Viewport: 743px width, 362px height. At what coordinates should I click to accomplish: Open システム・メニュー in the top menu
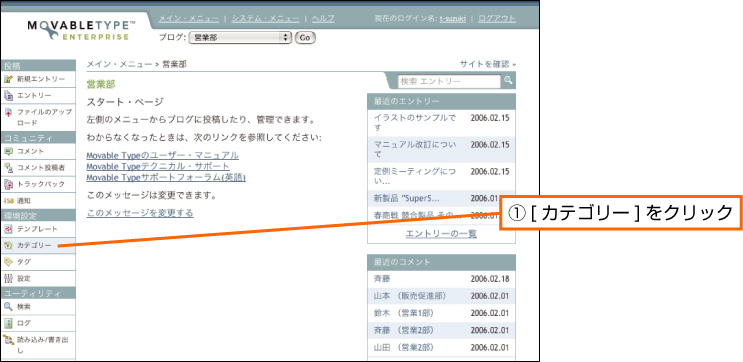[265, 18]
